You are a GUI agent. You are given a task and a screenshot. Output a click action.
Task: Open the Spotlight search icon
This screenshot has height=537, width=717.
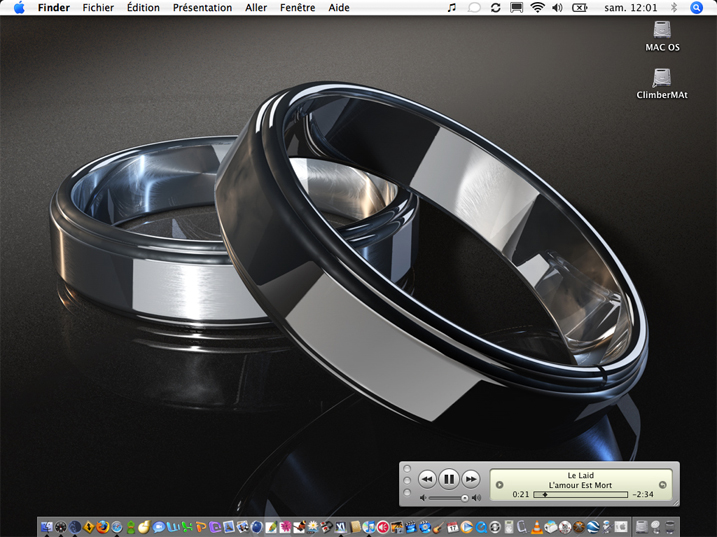click(696, 7)
